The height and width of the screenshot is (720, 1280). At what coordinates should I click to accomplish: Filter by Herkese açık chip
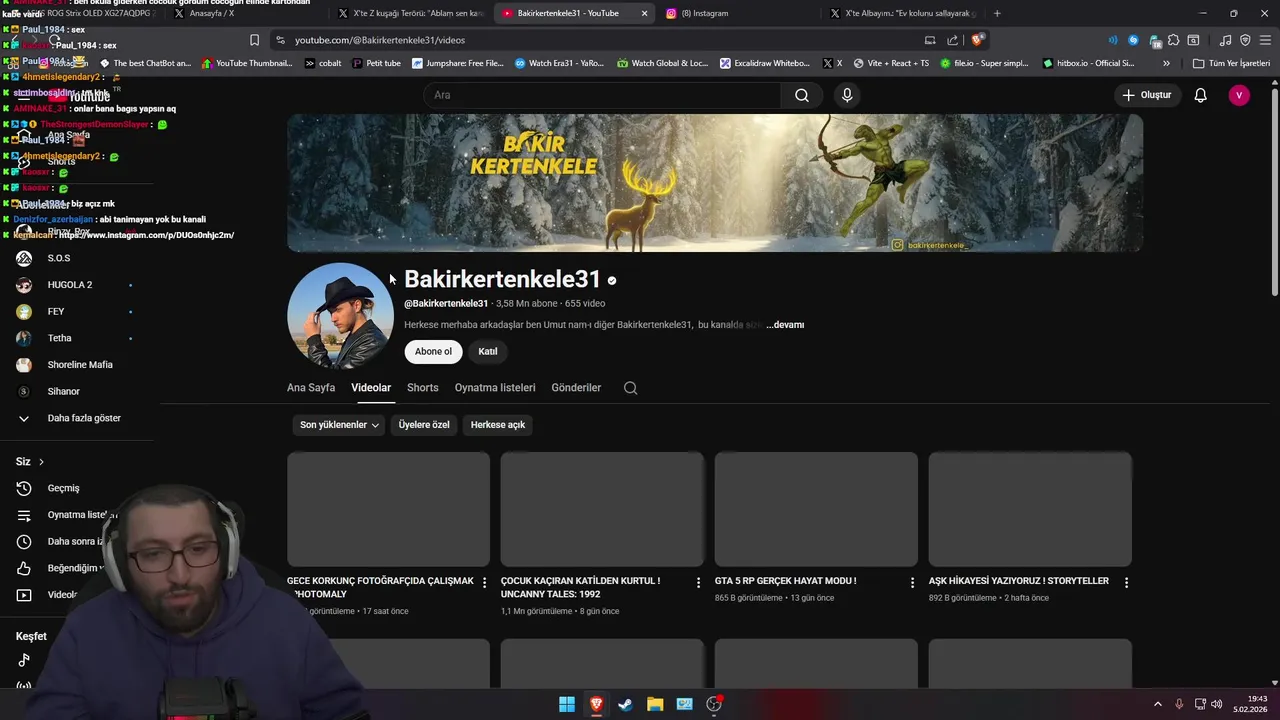click(x=498, y=425)
